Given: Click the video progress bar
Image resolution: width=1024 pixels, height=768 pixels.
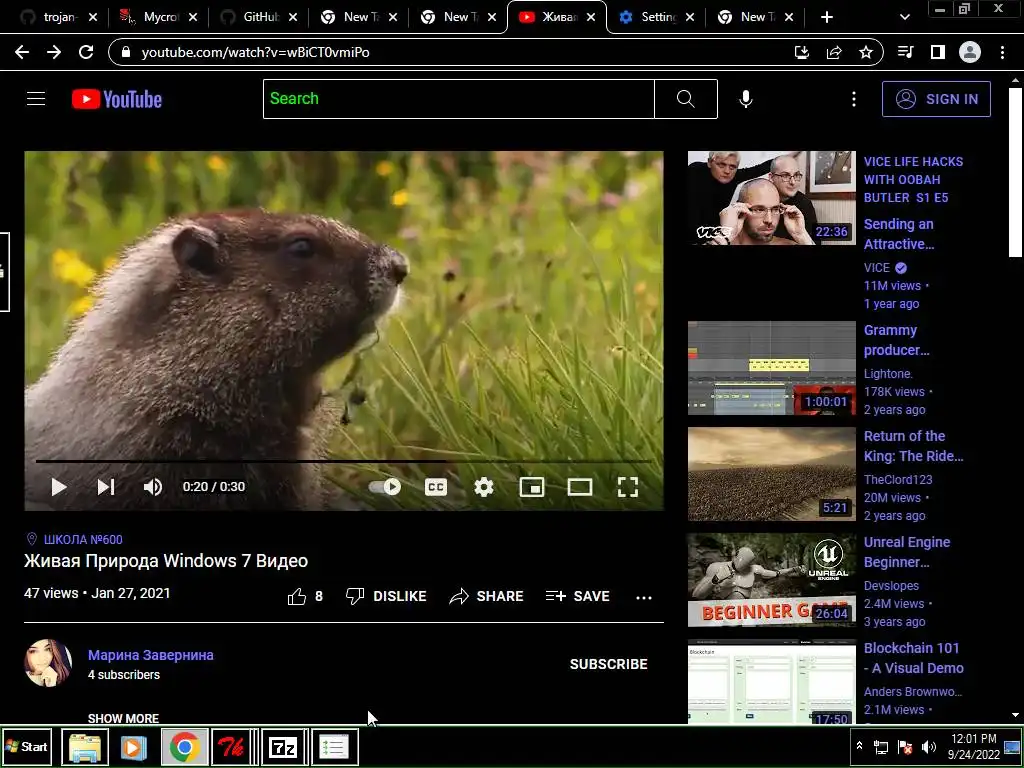Looking at the screenshot, I should pos(344,461).
